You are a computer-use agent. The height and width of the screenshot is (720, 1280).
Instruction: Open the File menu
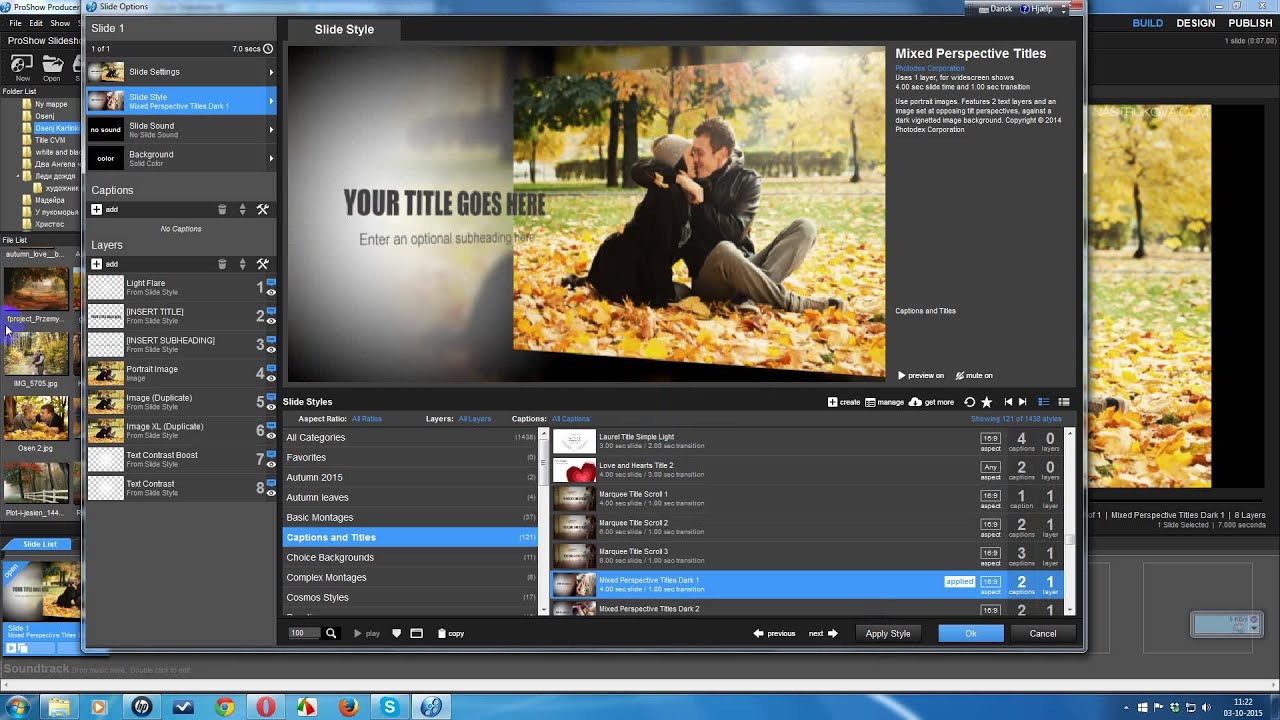pyautogui.click(x=15, y=23)
